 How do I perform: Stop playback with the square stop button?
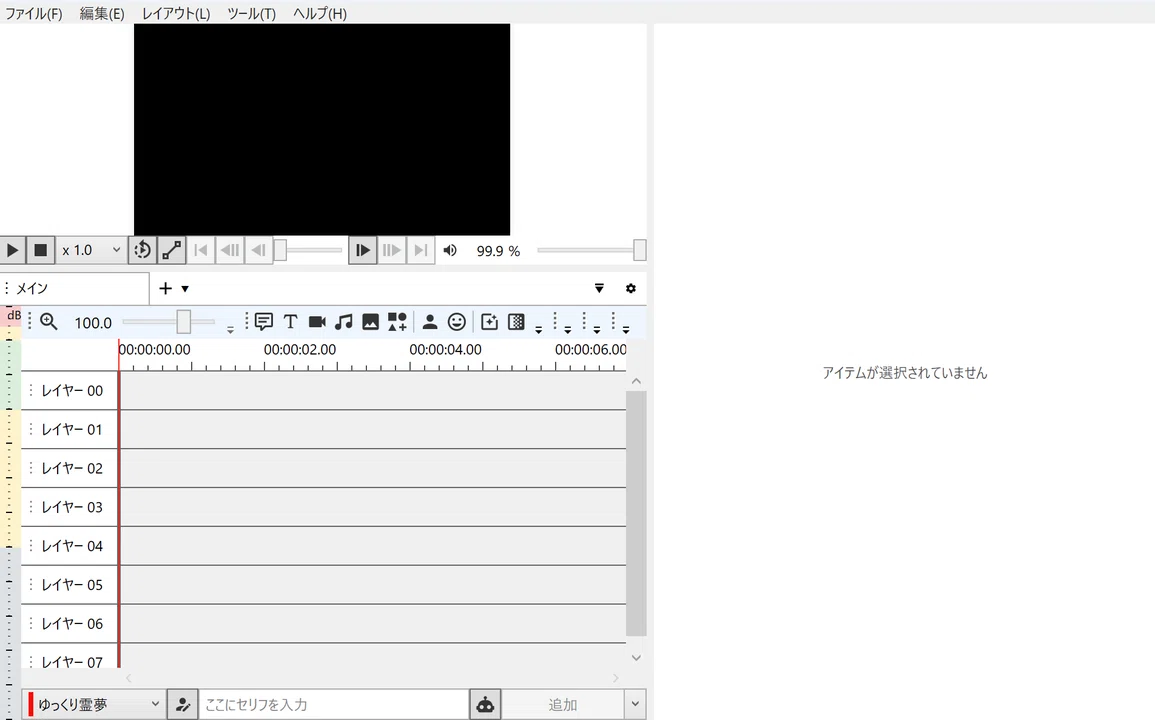pos(41,251)
